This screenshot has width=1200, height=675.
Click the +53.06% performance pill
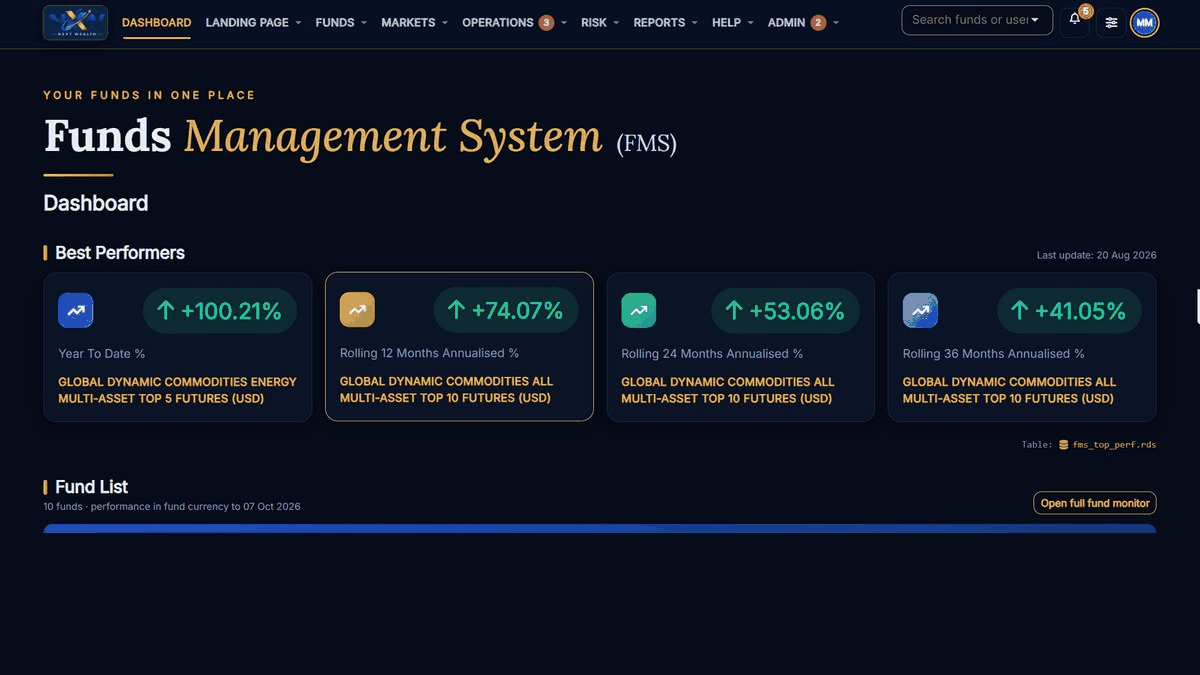click(x=785, y=311)
